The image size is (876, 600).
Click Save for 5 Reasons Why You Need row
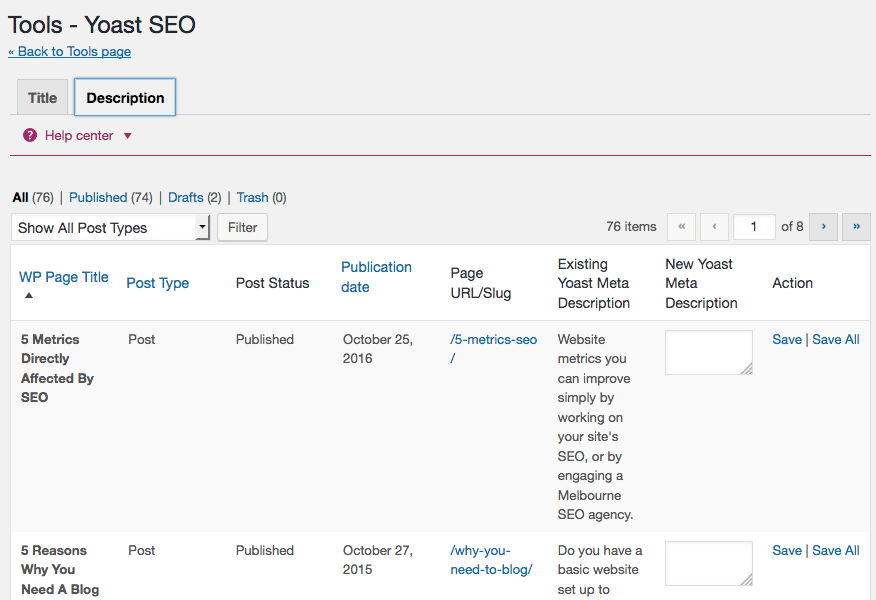coord(787,551)
